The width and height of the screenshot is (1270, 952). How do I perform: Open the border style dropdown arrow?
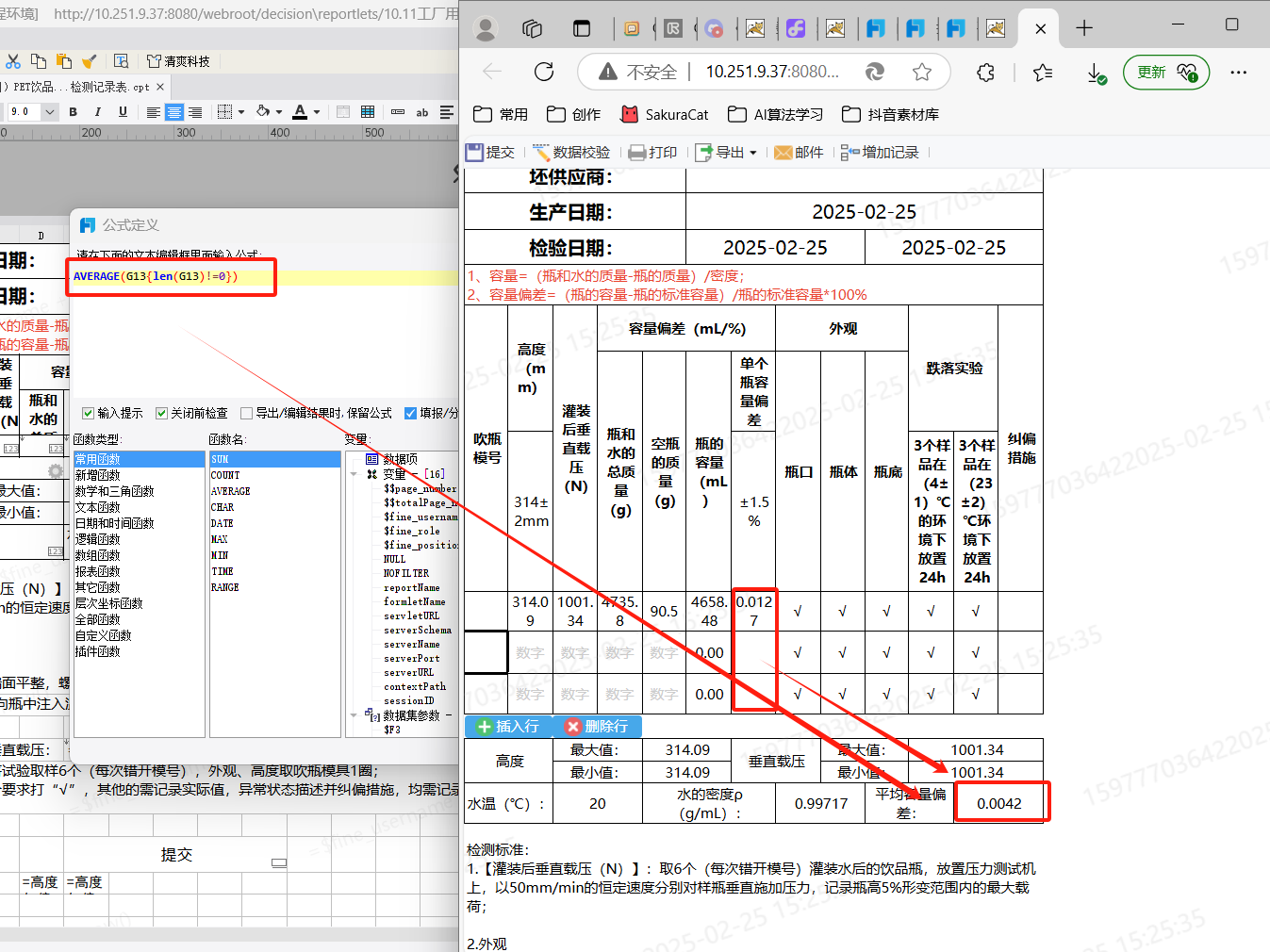[x=241, y=112]
